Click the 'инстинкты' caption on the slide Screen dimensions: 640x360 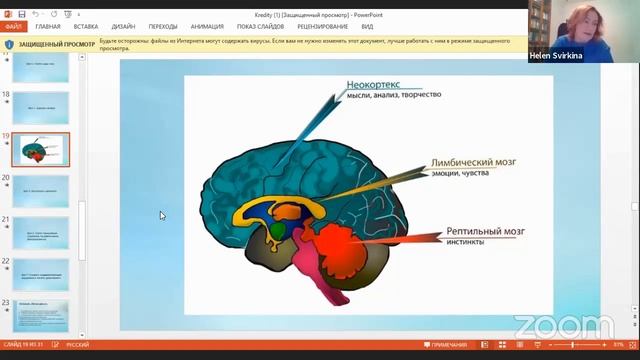pyautogui.click(x=465, y=242)
